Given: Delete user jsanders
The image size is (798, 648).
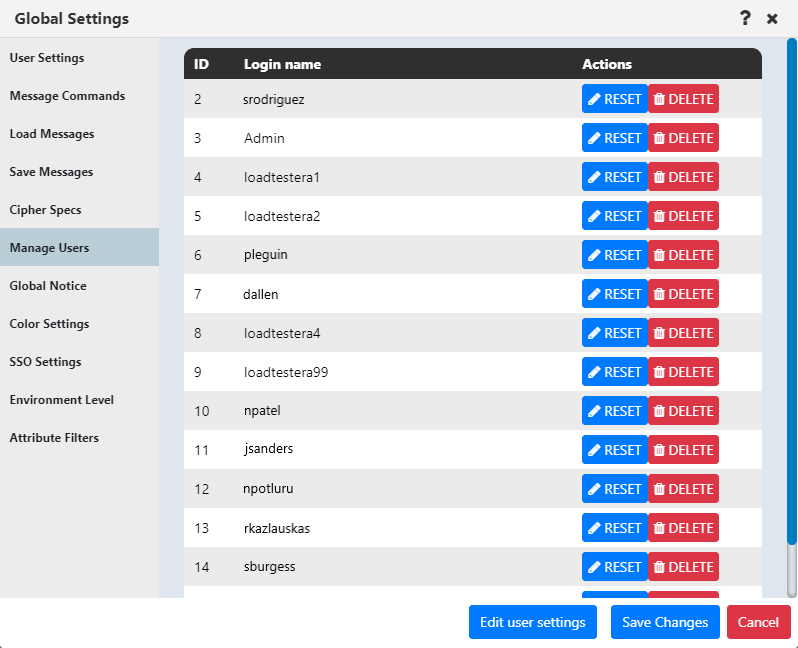Looking at the screenshot, I should (683, 450).
